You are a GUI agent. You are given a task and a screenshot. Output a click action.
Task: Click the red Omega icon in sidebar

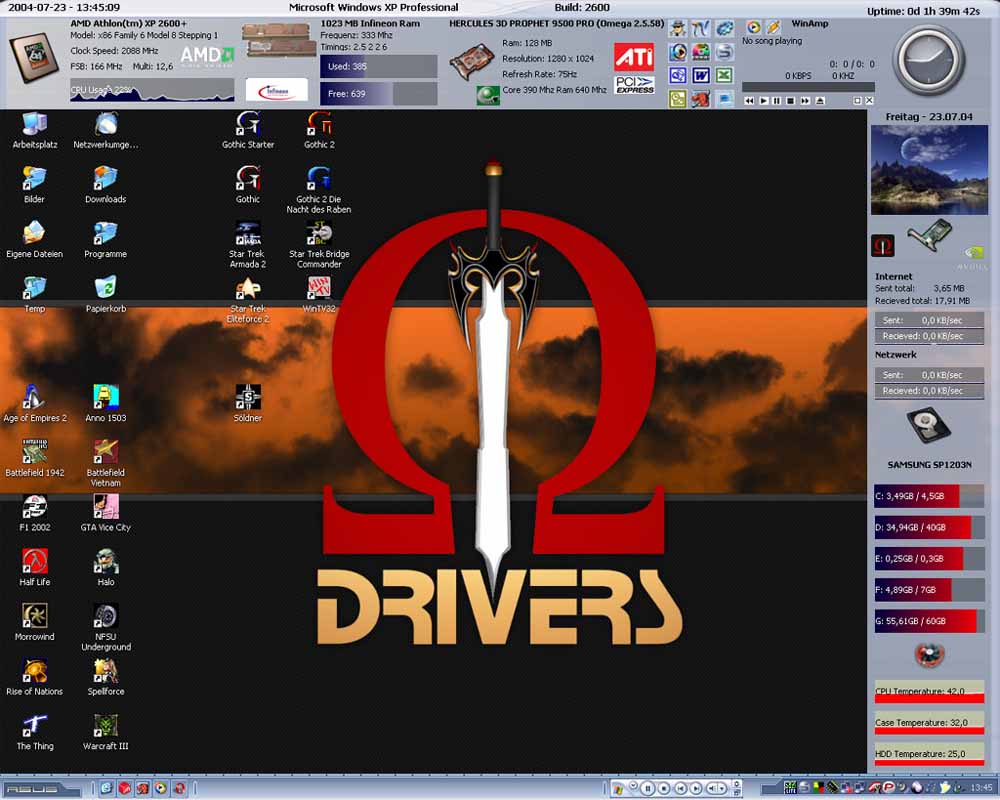(883, 246)
